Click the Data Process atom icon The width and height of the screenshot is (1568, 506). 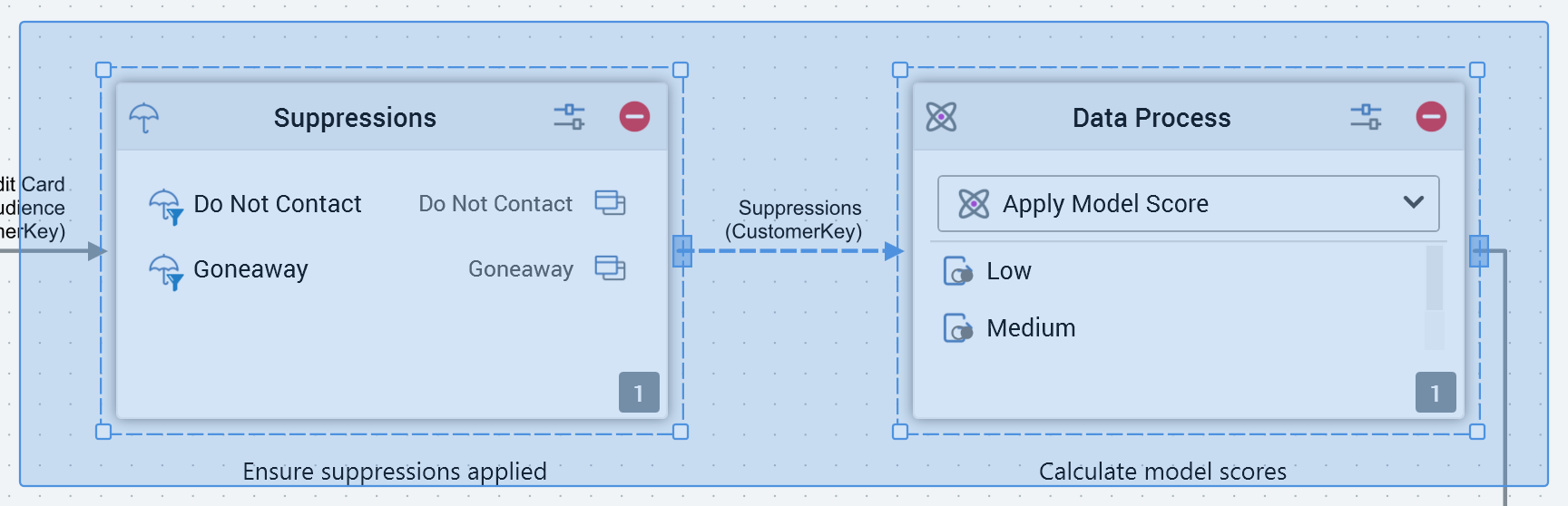(x=941, y=117)
